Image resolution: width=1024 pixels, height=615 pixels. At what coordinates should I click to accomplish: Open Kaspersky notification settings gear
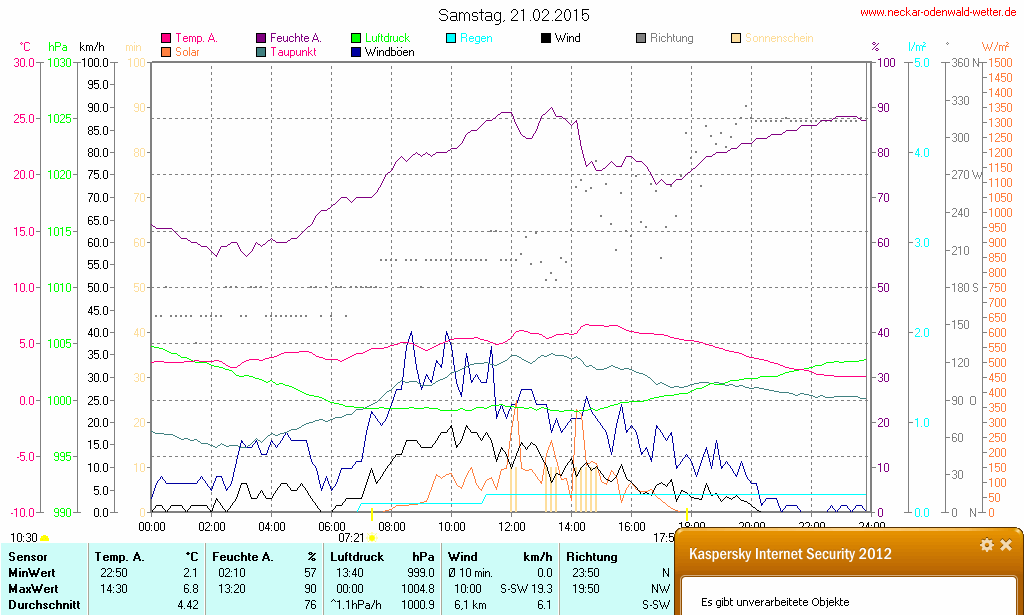coord(986,545)
